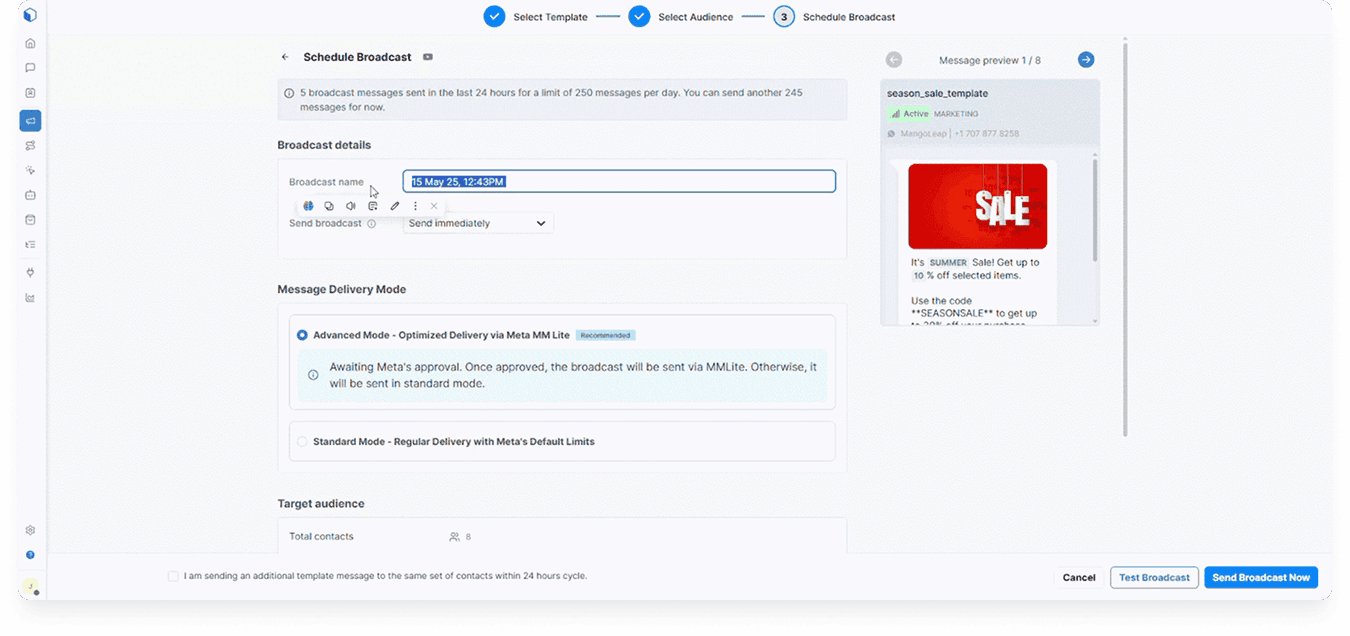The width and height of the screenshot is (1350, 636).
Task: Go to next message preview arrow
Action: point(1086,60)
